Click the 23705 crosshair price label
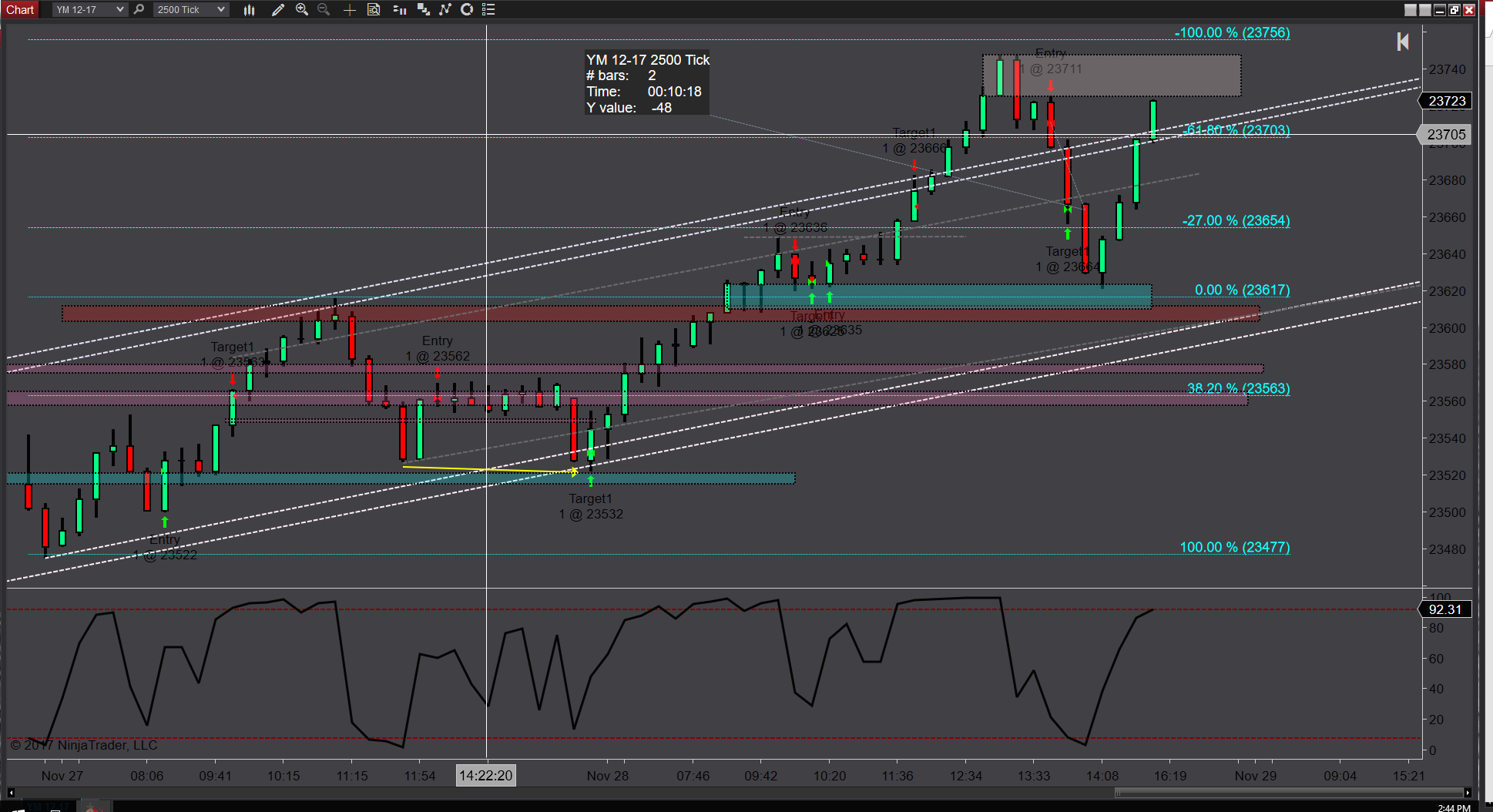 tap(1445, 135)
